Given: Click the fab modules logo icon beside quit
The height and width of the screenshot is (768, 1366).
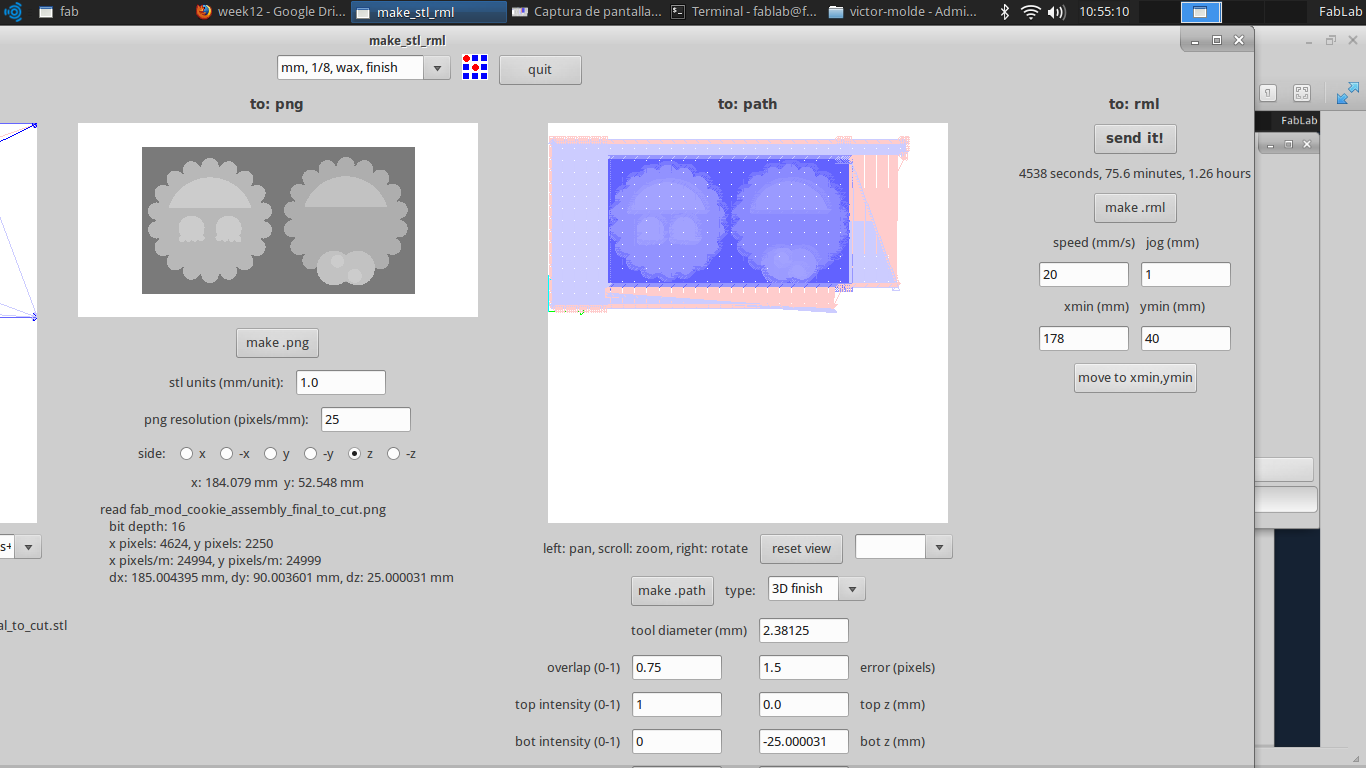Looking at the screenshot, I should click(x=474, y=67).
